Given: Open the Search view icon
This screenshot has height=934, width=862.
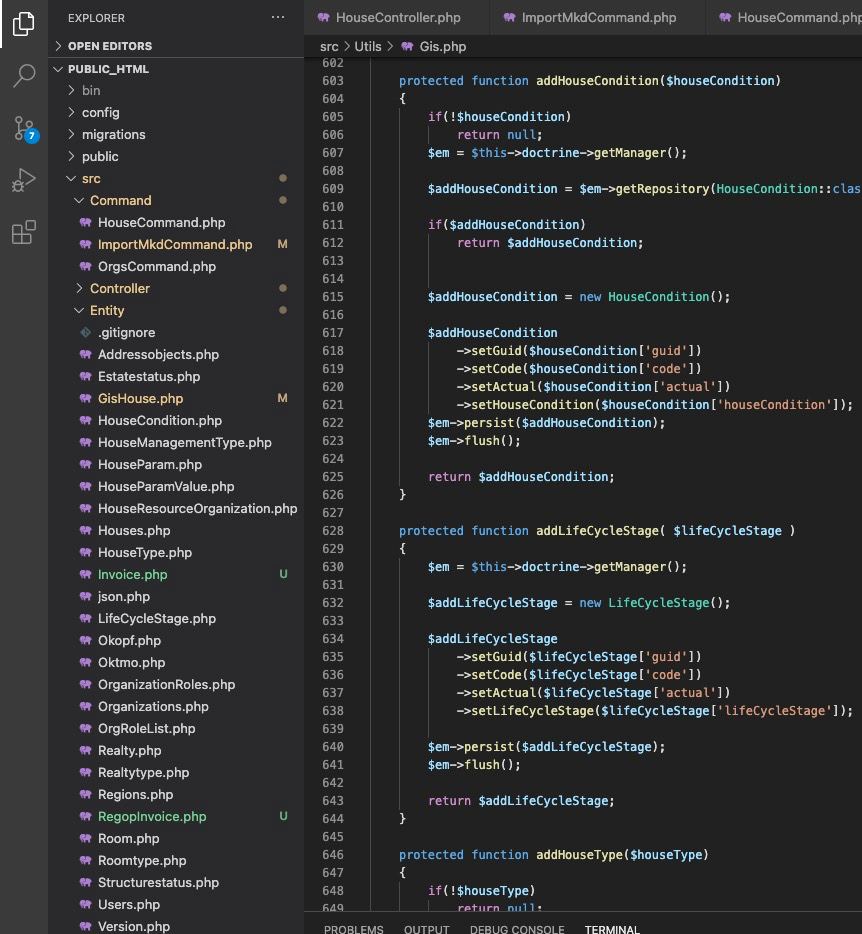Looking at the screenshot, I should pyautogui.click(x=24, y=75).
